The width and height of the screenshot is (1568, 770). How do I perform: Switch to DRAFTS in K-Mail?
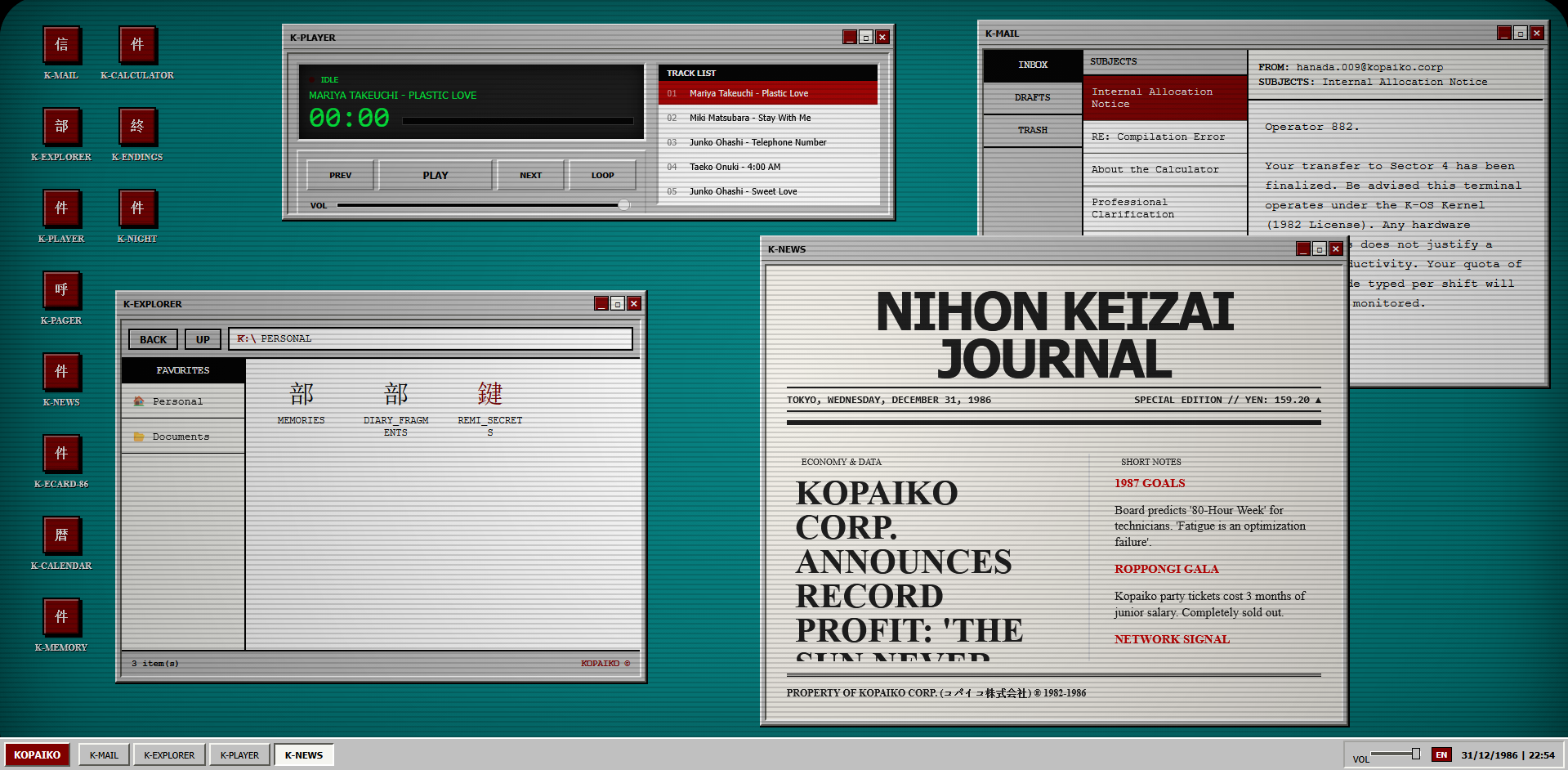coord(1033,97)
